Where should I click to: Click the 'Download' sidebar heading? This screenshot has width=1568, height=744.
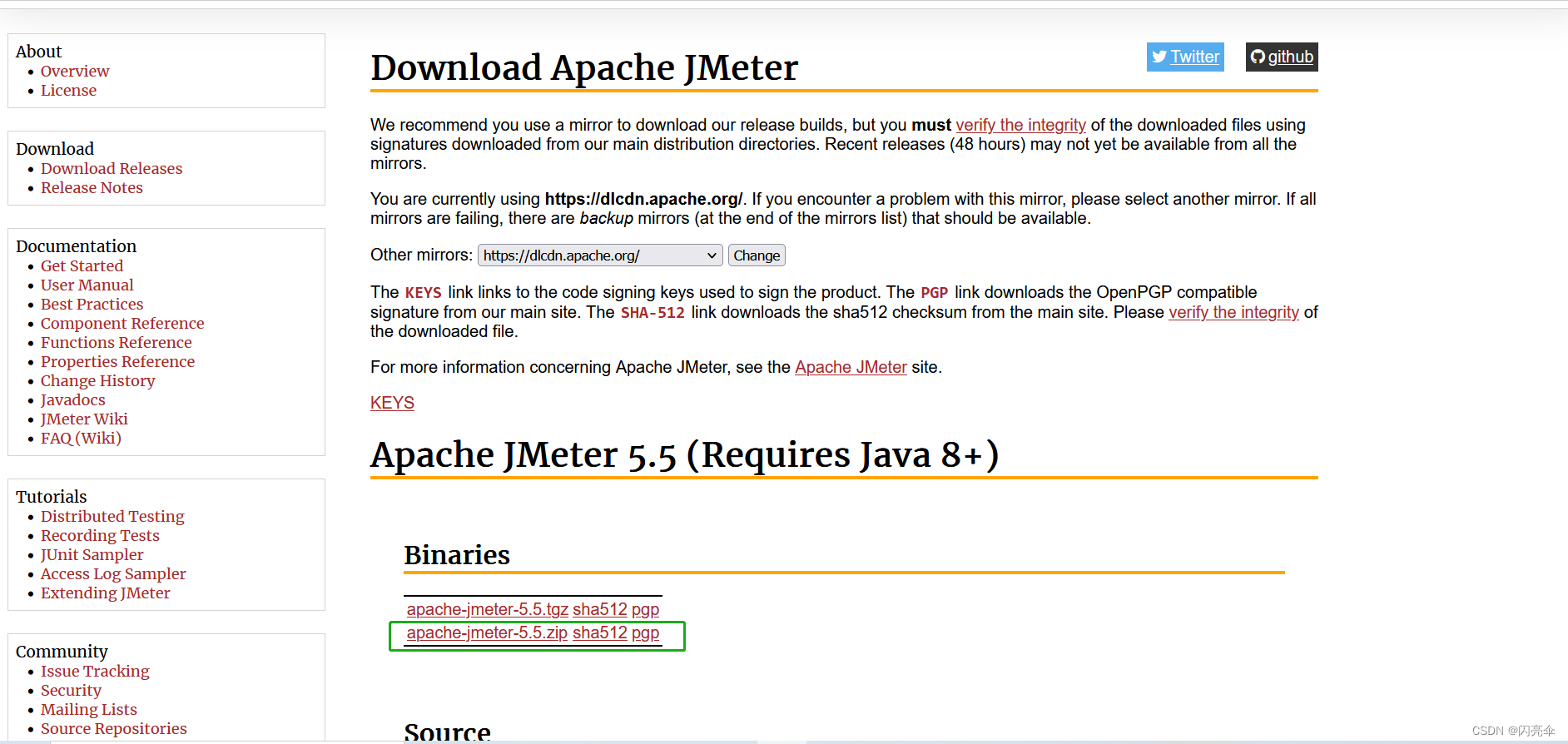[x=55, y=149]
